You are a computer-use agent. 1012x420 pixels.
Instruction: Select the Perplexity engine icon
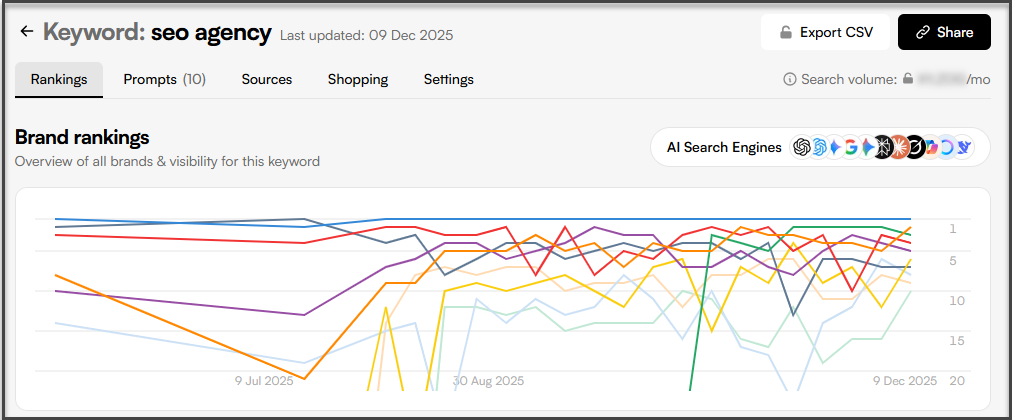[883, 147]
